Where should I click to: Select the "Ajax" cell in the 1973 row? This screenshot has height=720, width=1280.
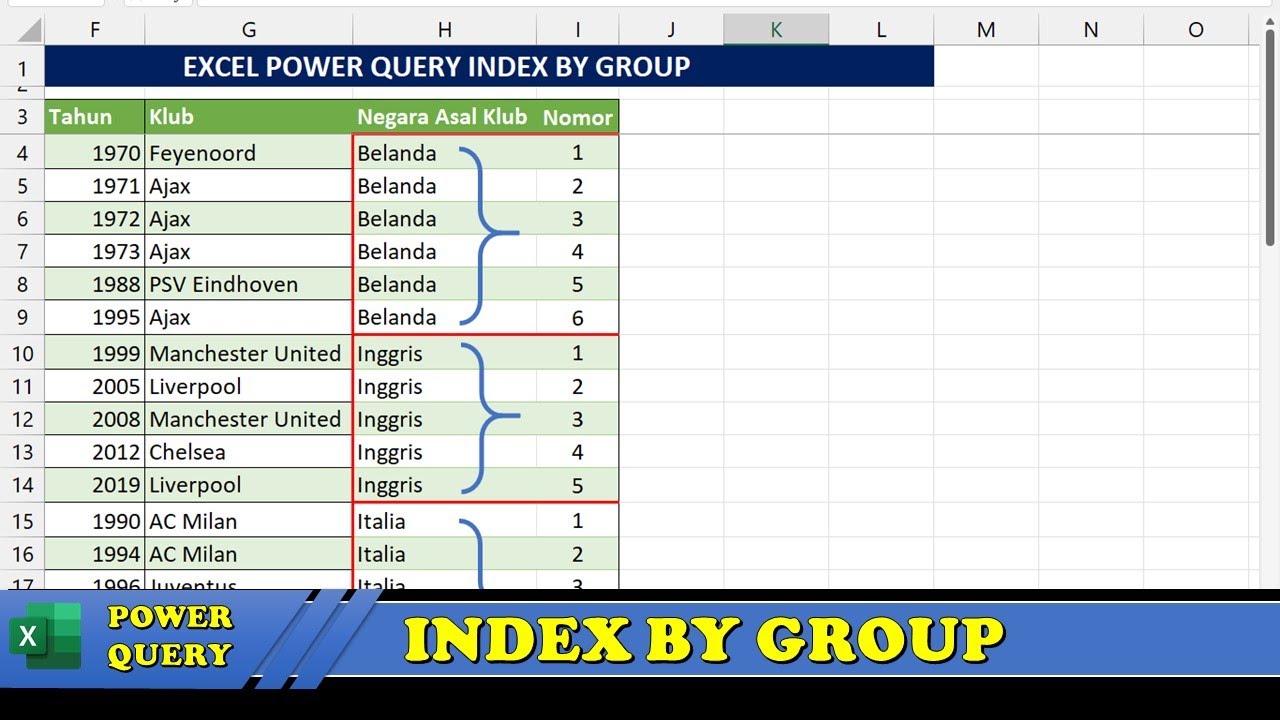tap(249, 251)
